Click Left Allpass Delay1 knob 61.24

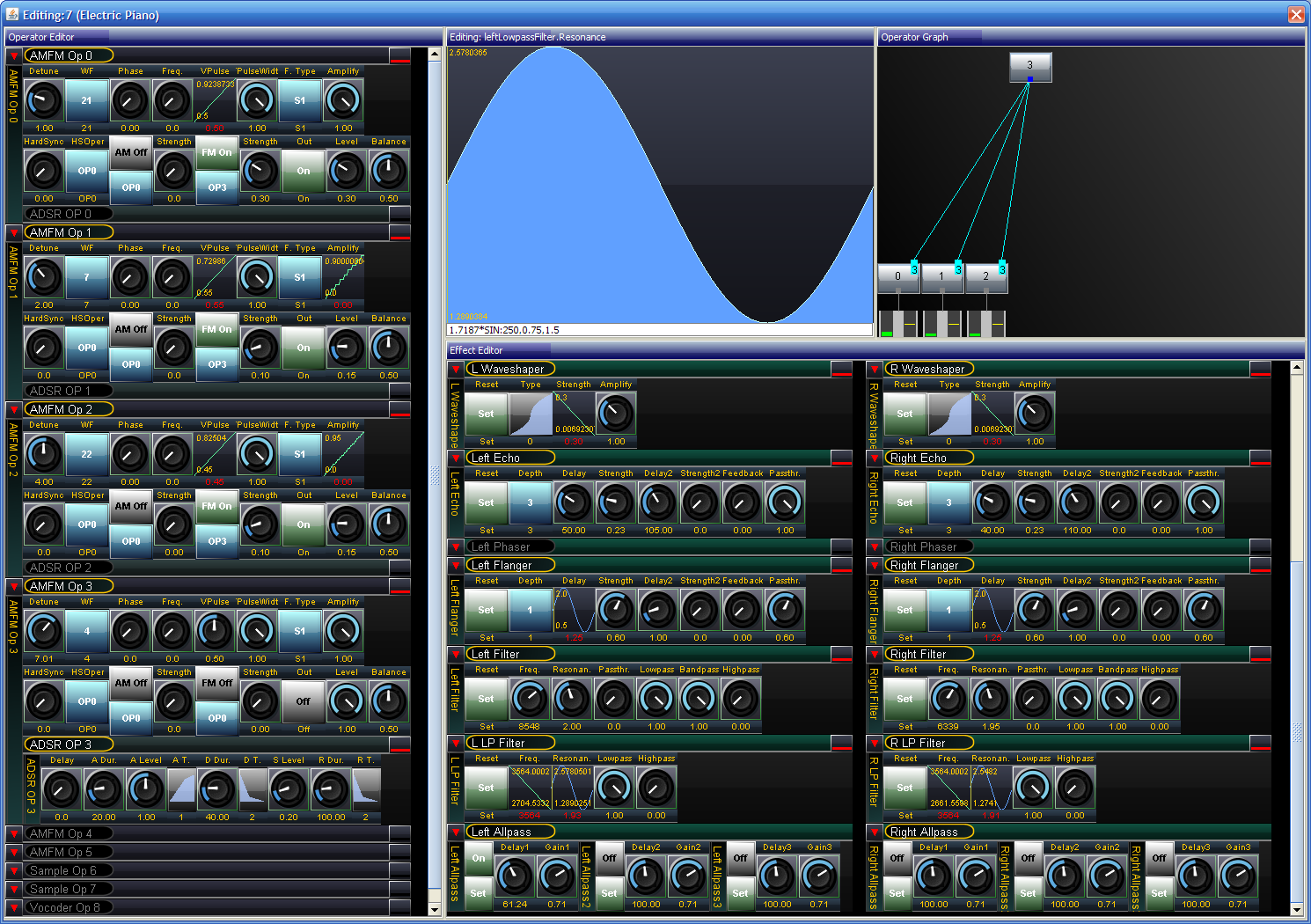coord(515,876)
